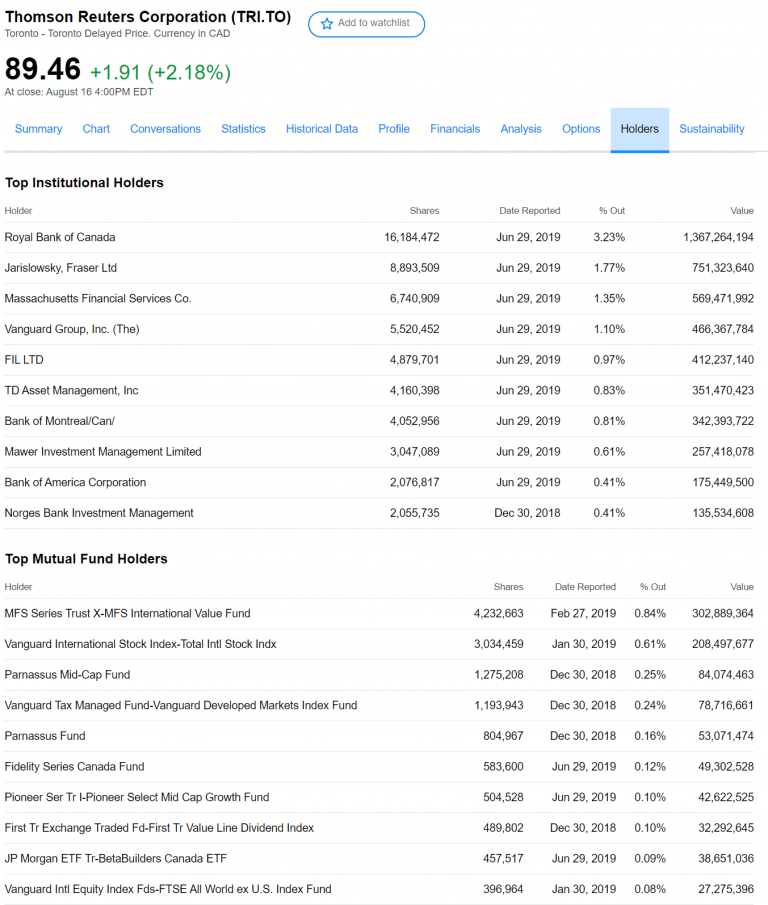Click the 3.23% out value
768x905 pixels.
(609, 237)
